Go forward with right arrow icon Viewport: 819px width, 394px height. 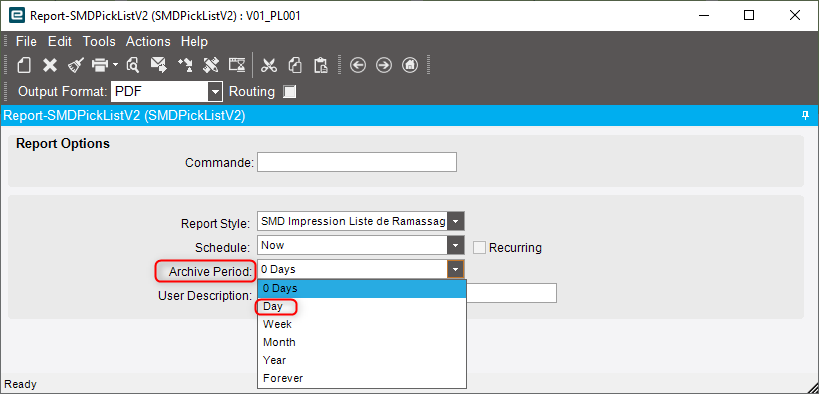tap(384, 65)
